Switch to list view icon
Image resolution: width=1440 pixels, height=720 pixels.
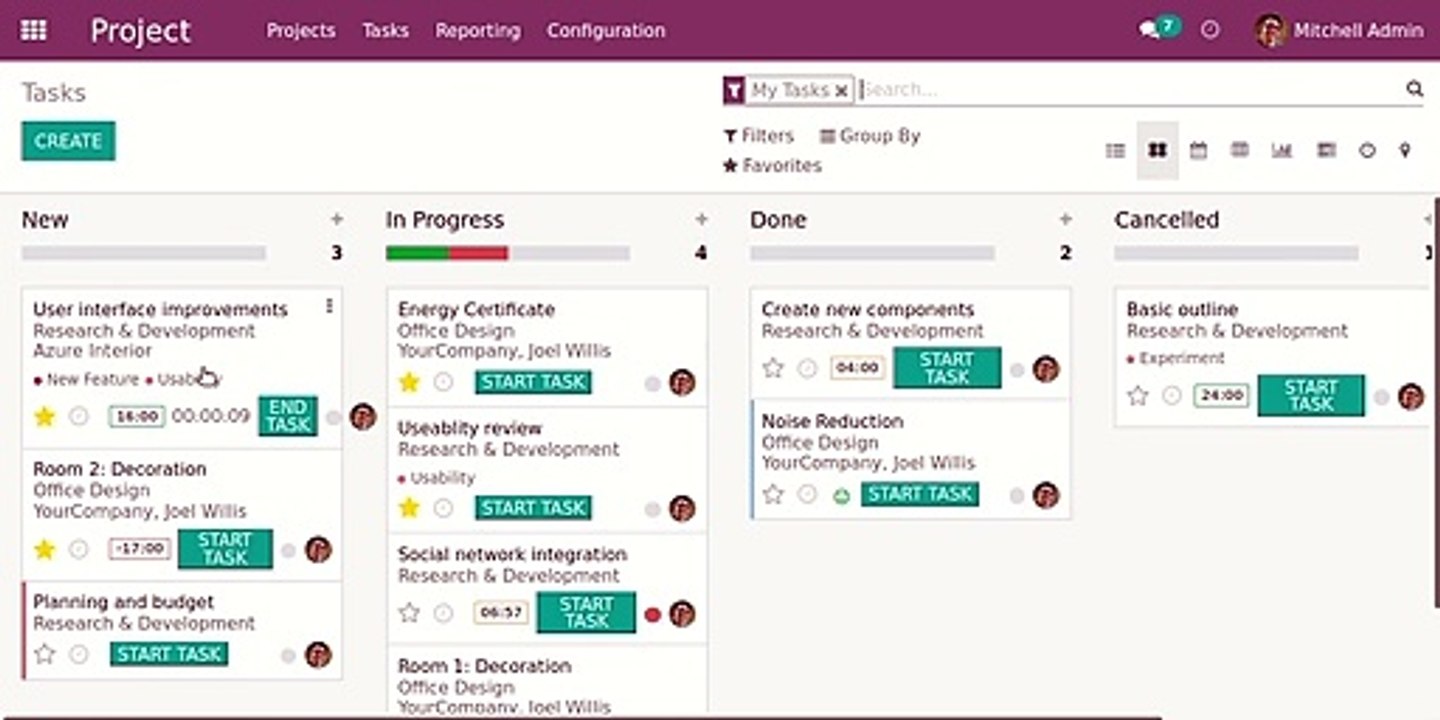click(x=1115, y=150)
